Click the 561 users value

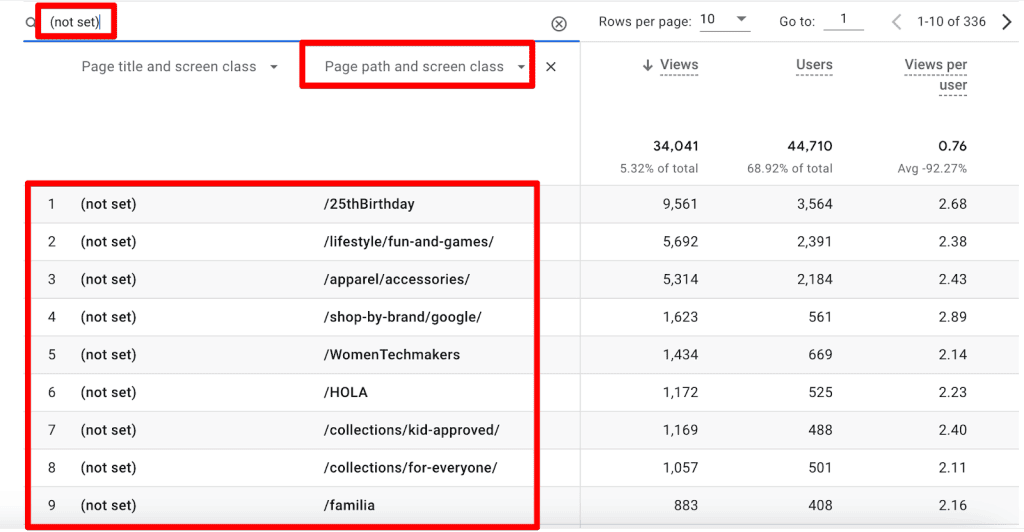pos(820,317)
